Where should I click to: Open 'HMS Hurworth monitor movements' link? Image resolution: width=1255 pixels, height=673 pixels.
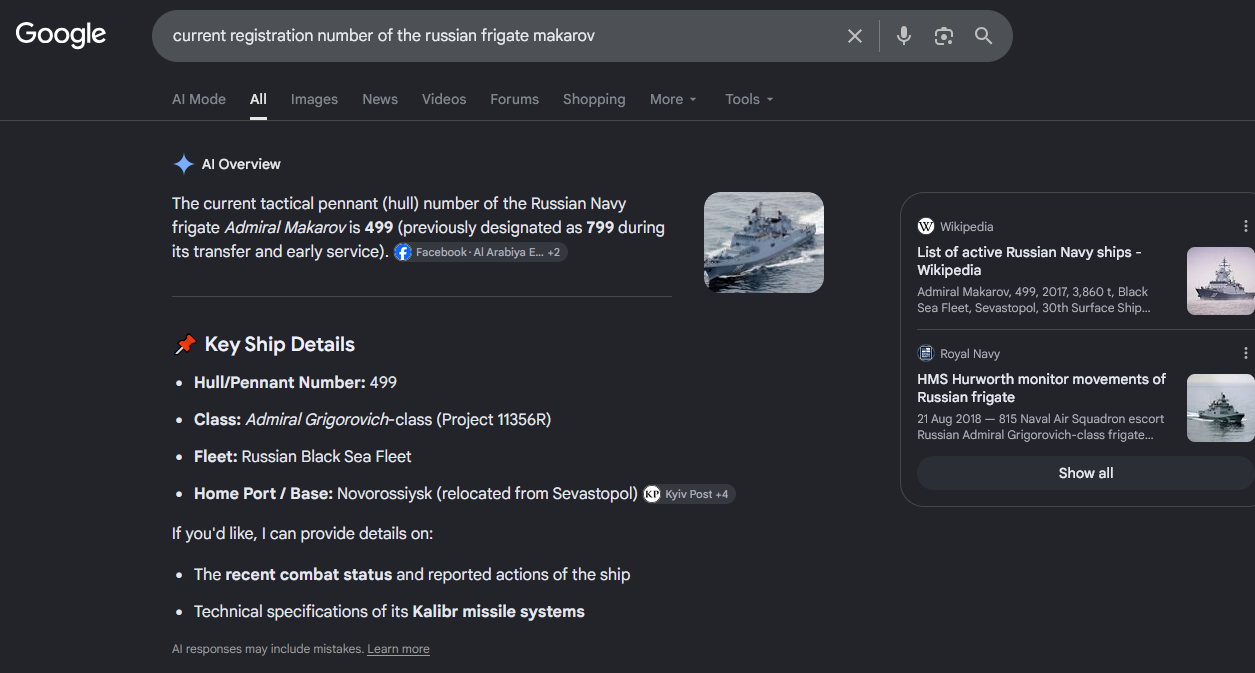[x=1041, y=388]
